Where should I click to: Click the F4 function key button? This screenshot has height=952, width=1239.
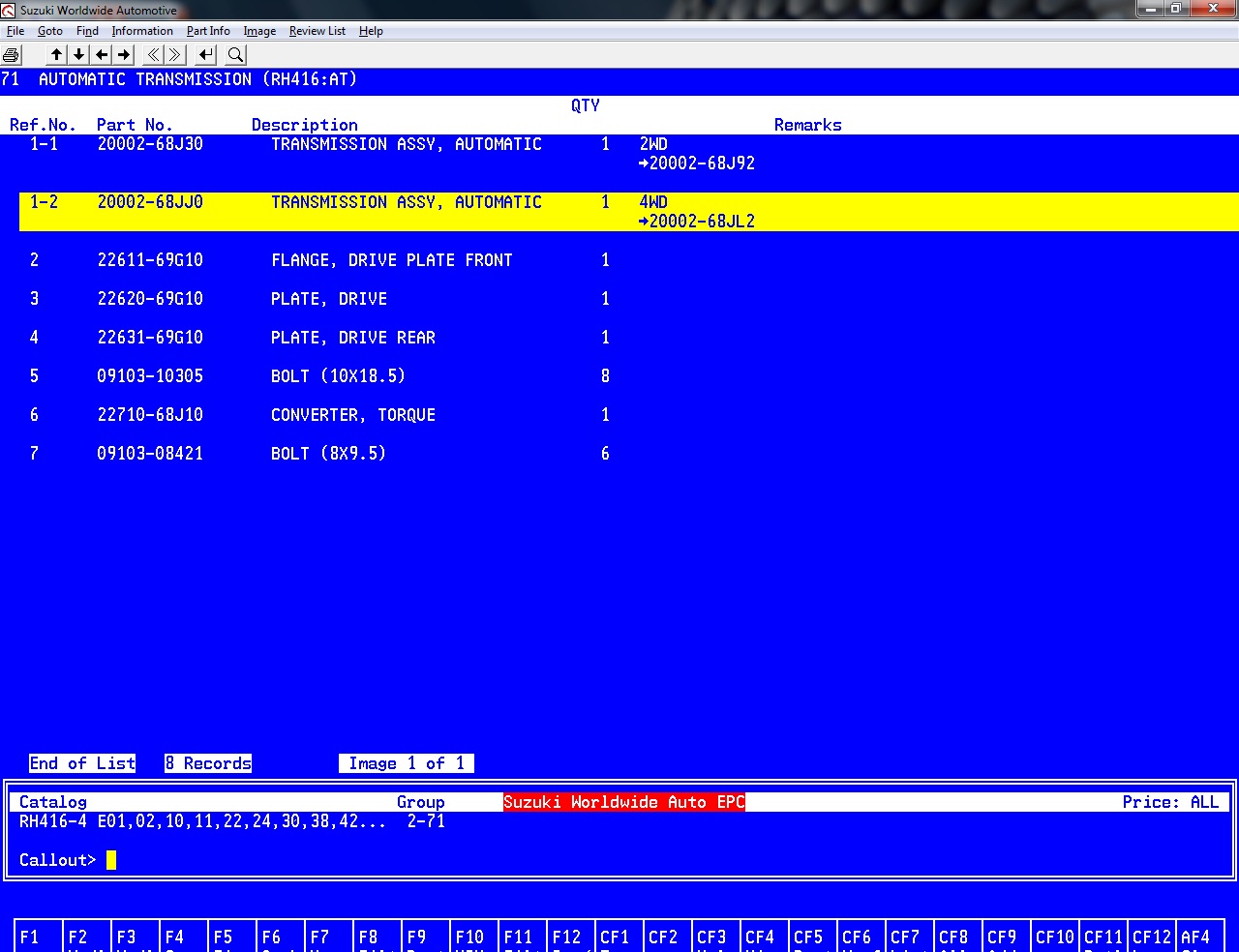(184, 937)
